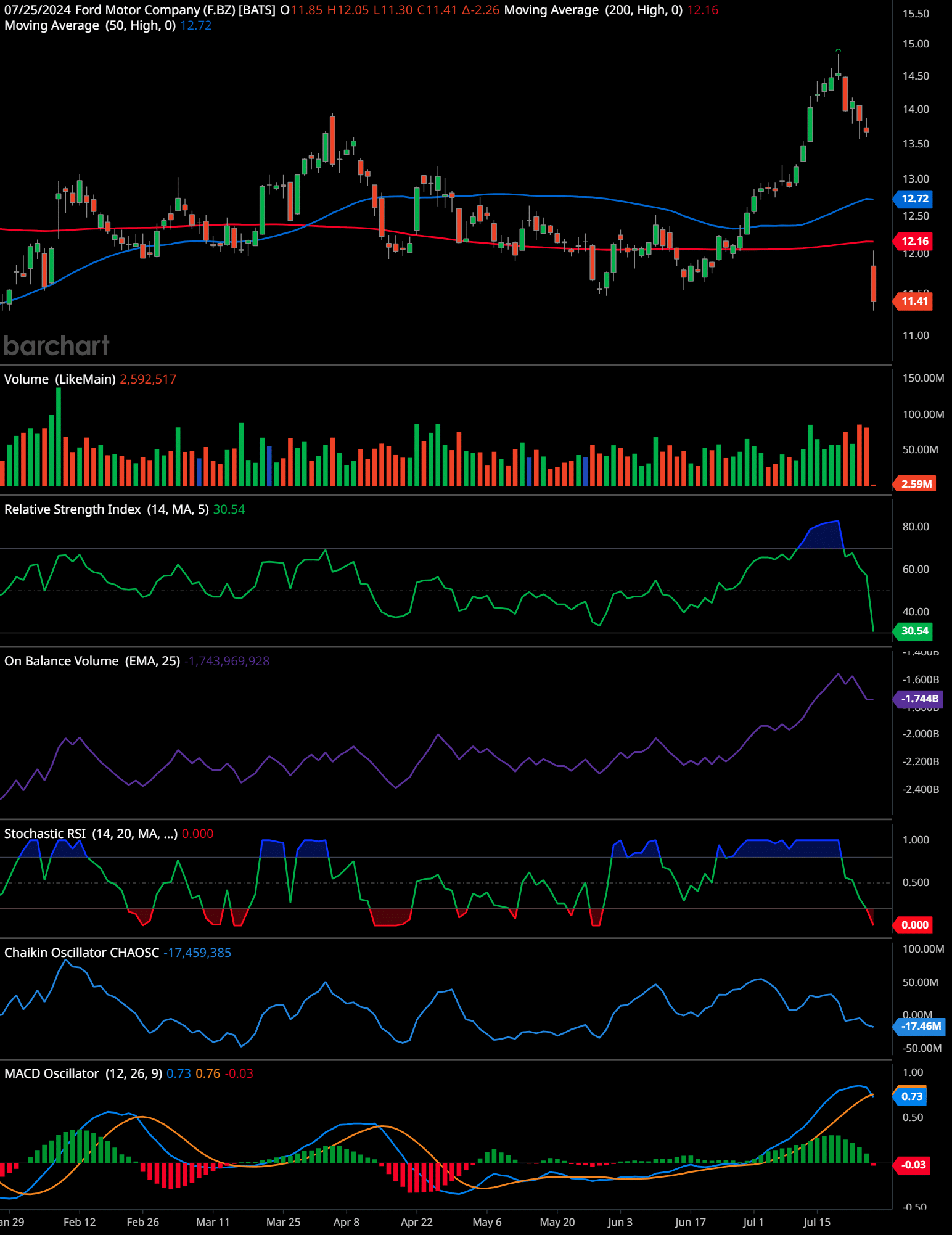Click the 80.00 RSI axis label

coord(916,527)
